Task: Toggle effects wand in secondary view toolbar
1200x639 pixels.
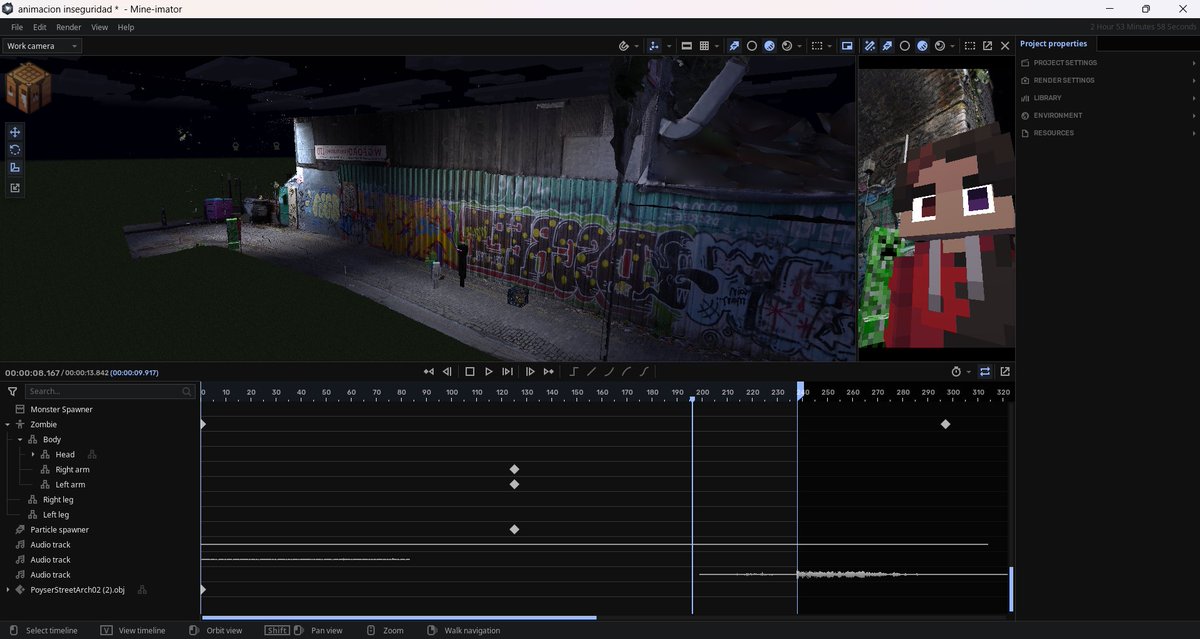Action: [x=870, y=46]
